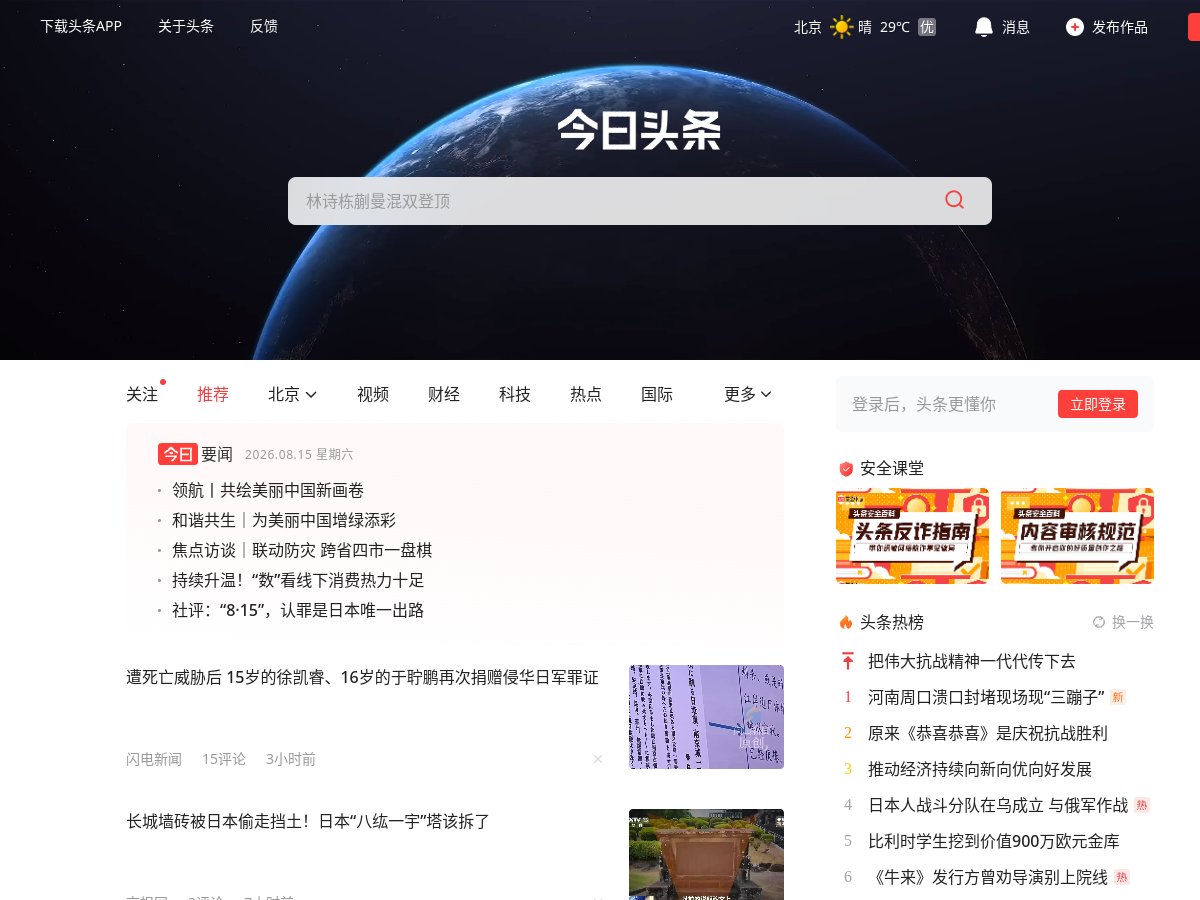Screen dimensions: 1200x900
Task: Open headline 焦点访谈｜联动防灾
Action: pyautogui.click(x=302, y=550)
